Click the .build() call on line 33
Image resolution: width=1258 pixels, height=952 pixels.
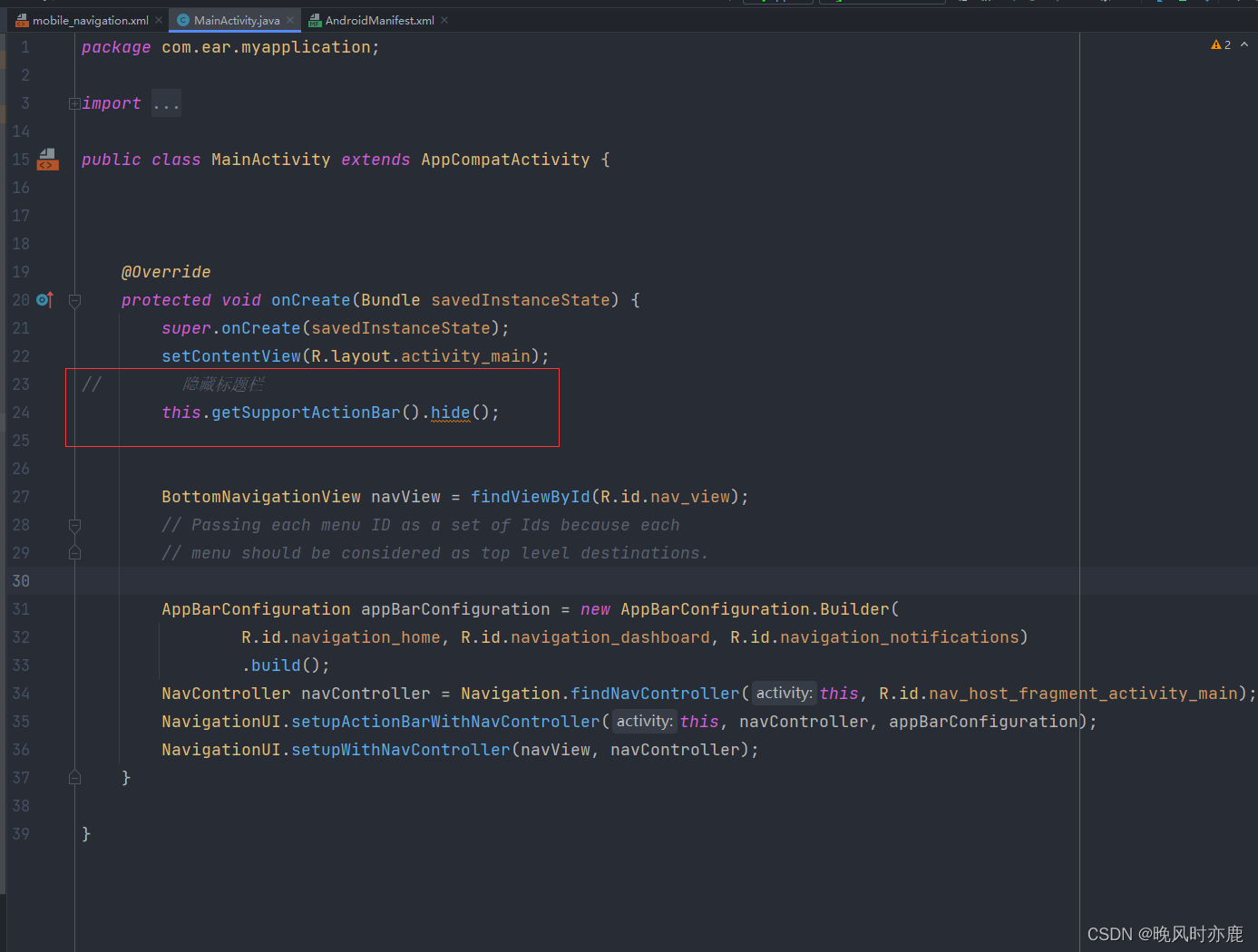285,665
